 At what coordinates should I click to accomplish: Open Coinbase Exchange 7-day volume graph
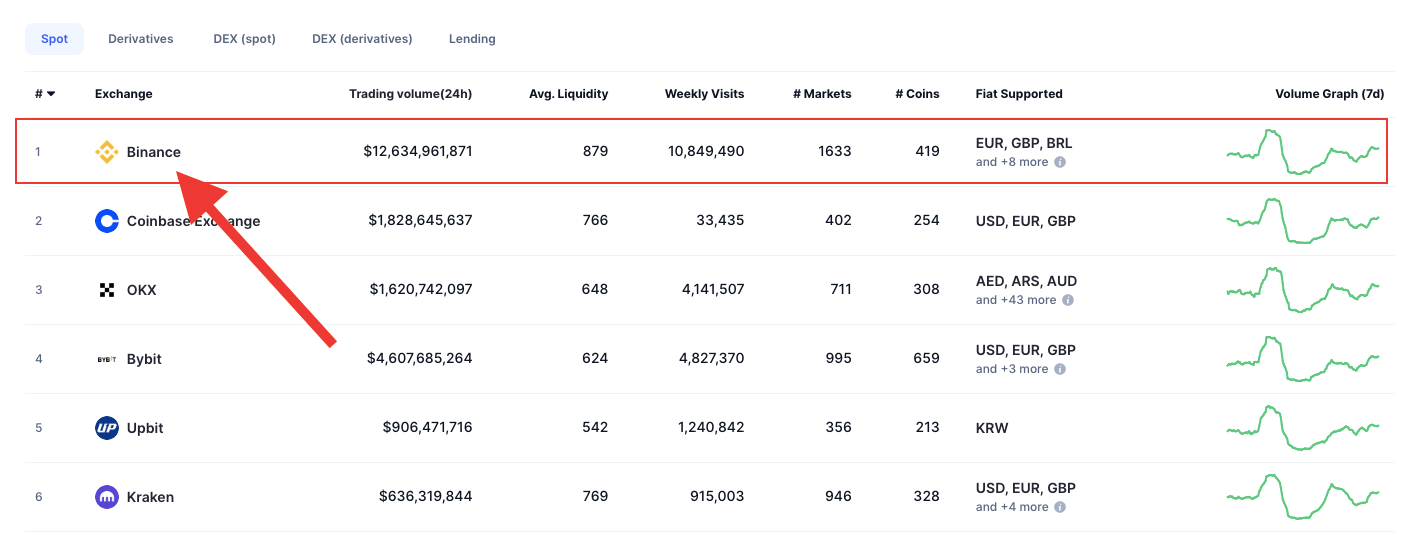1304,221
